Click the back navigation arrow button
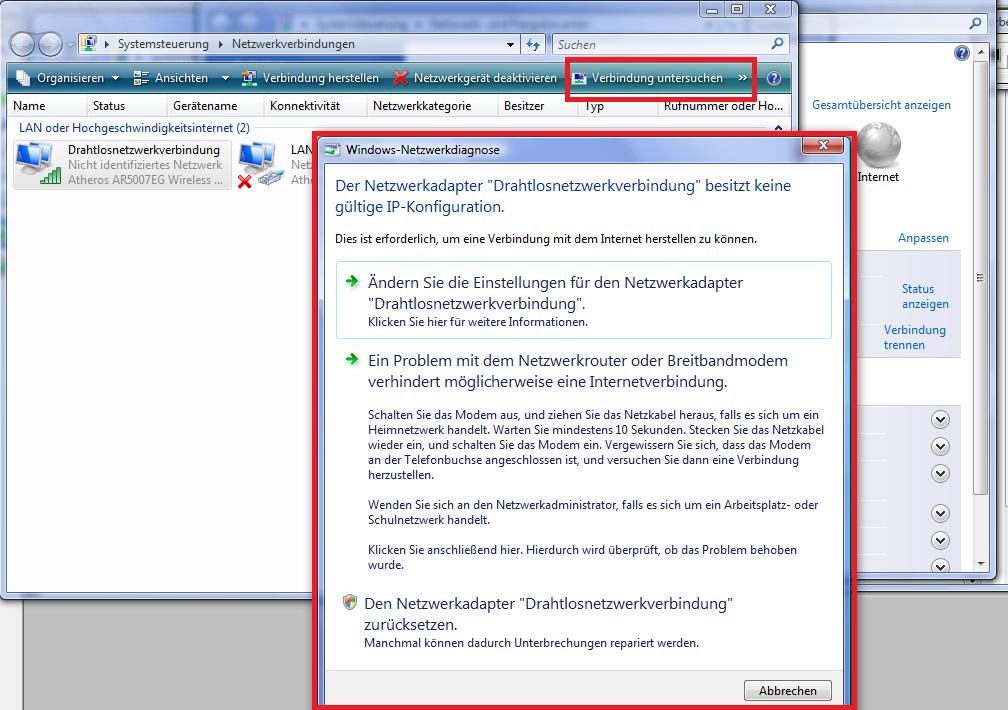This screenshot has height=710, width=1008. 24,44
